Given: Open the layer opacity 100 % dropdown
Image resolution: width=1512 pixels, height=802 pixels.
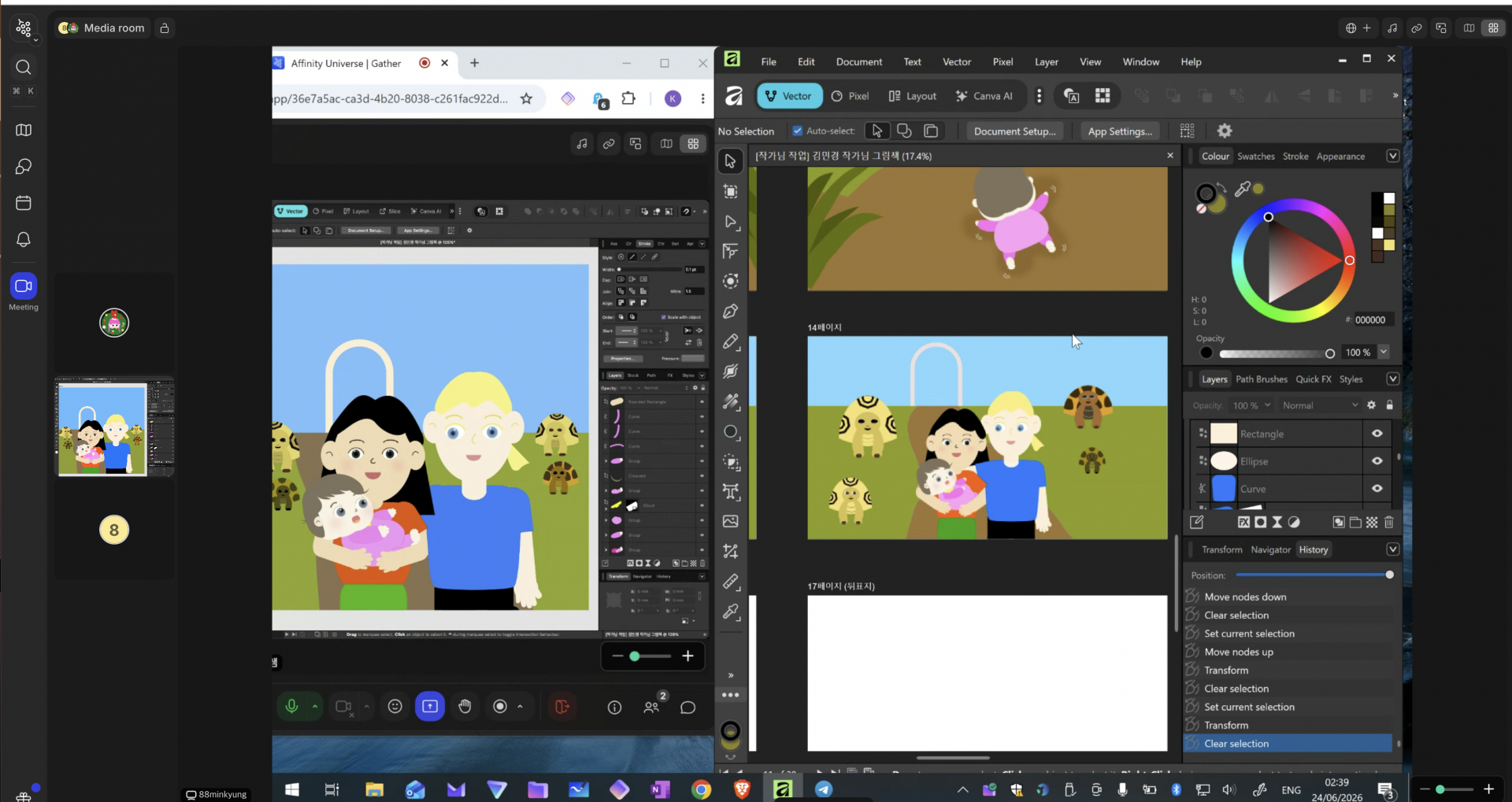Looking at the screenshot, I should (x=1251, y=405).
